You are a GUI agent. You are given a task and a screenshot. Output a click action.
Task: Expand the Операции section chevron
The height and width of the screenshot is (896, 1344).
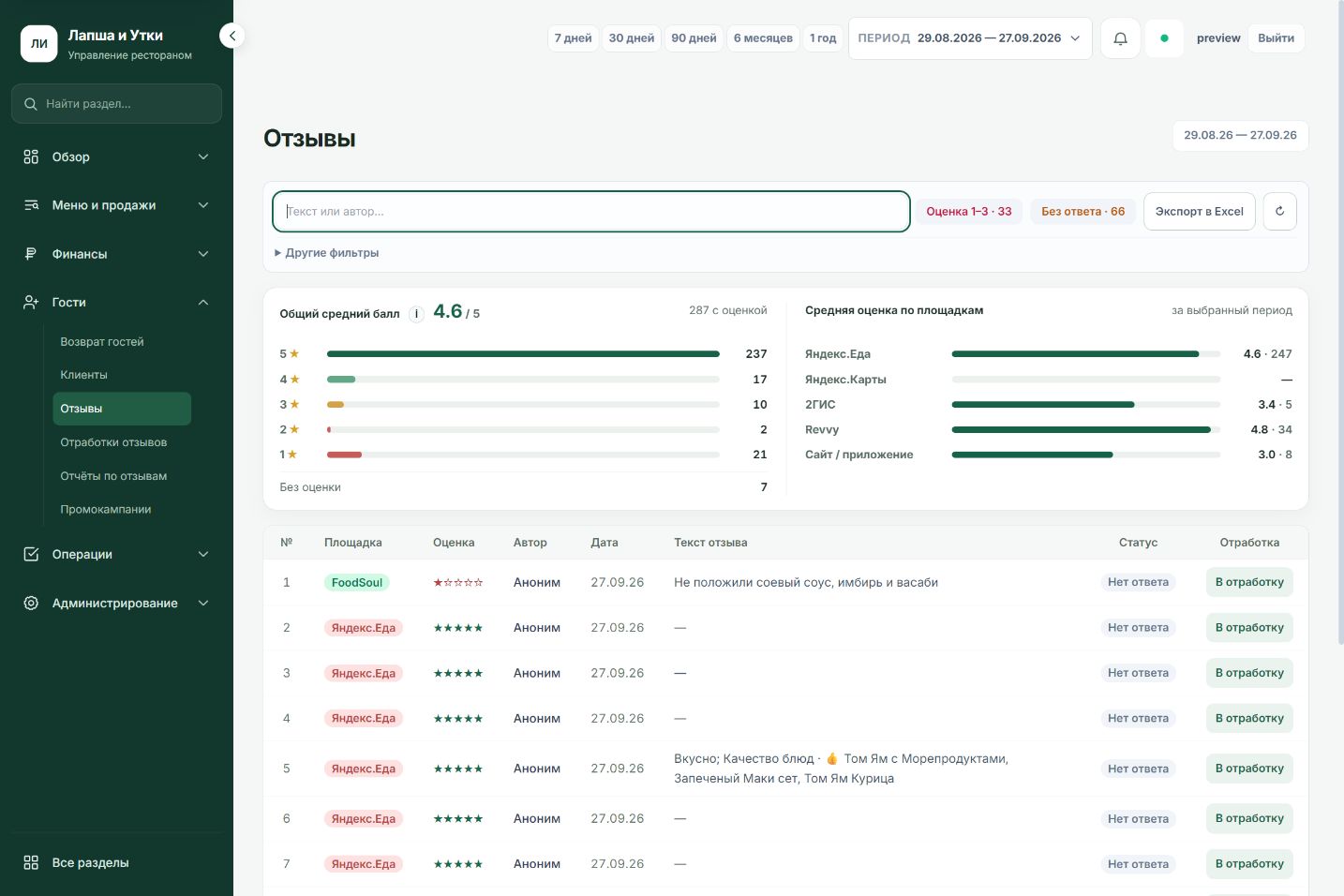point(203,554)
